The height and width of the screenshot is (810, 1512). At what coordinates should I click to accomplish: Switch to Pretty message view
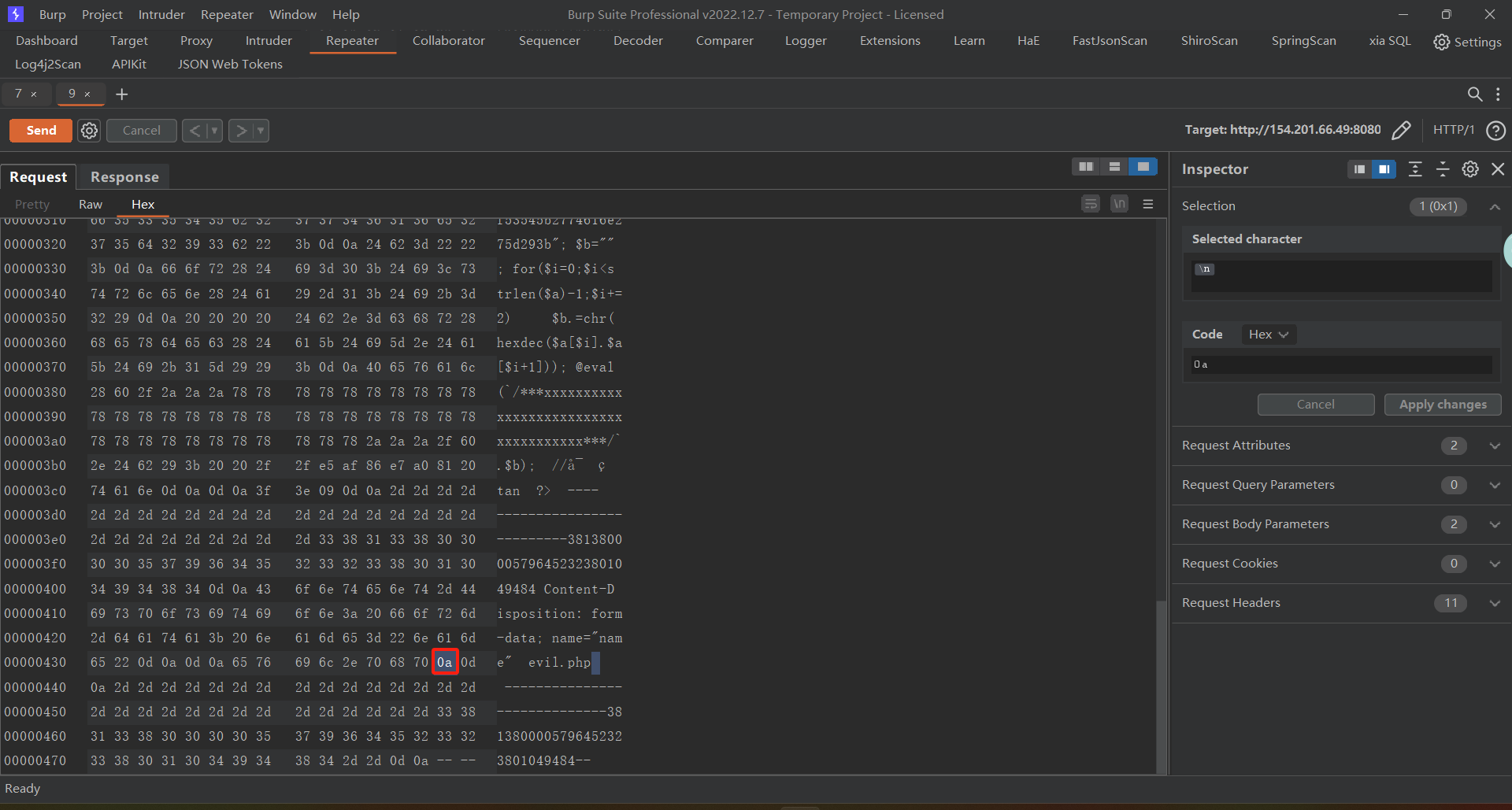[32, 205]
